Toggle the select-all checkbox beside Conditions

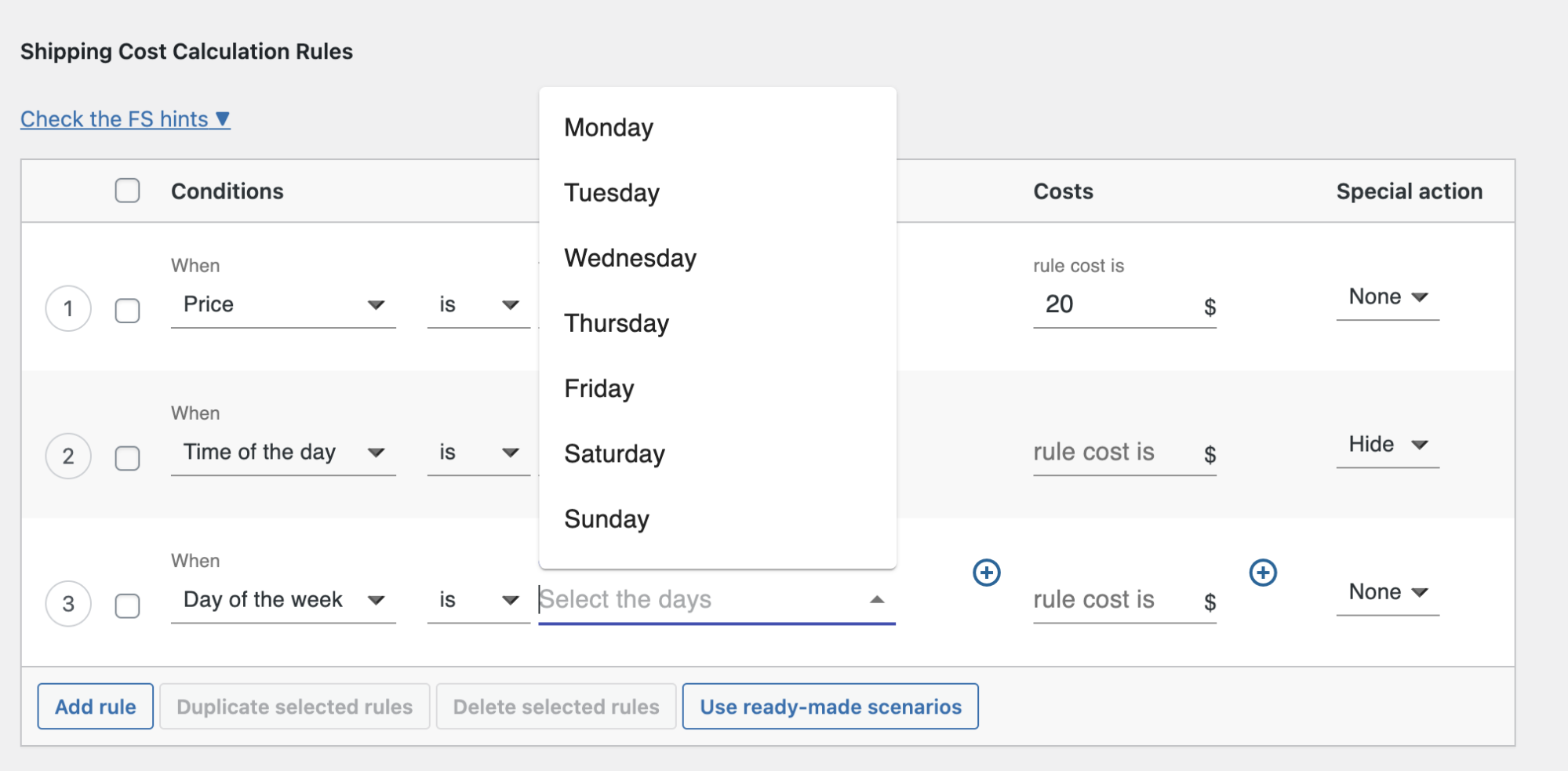pyautogui.click(x=127, y=191)
